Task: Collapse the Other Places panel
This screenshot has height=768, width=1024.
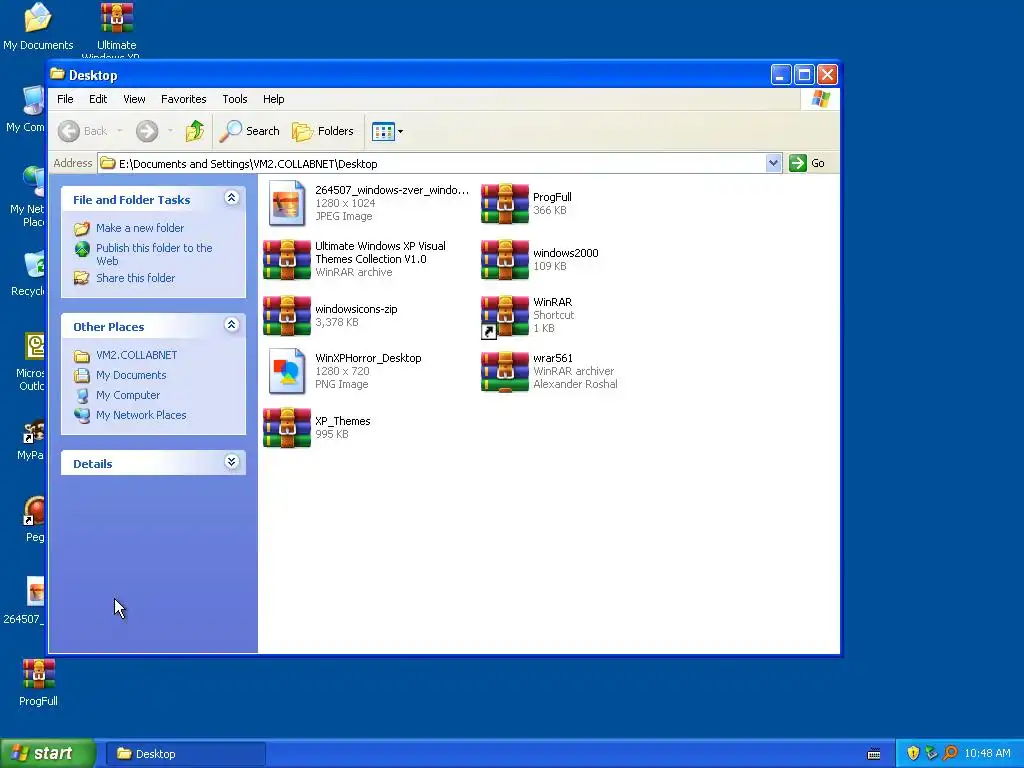Action: click(x=231, y=325)
